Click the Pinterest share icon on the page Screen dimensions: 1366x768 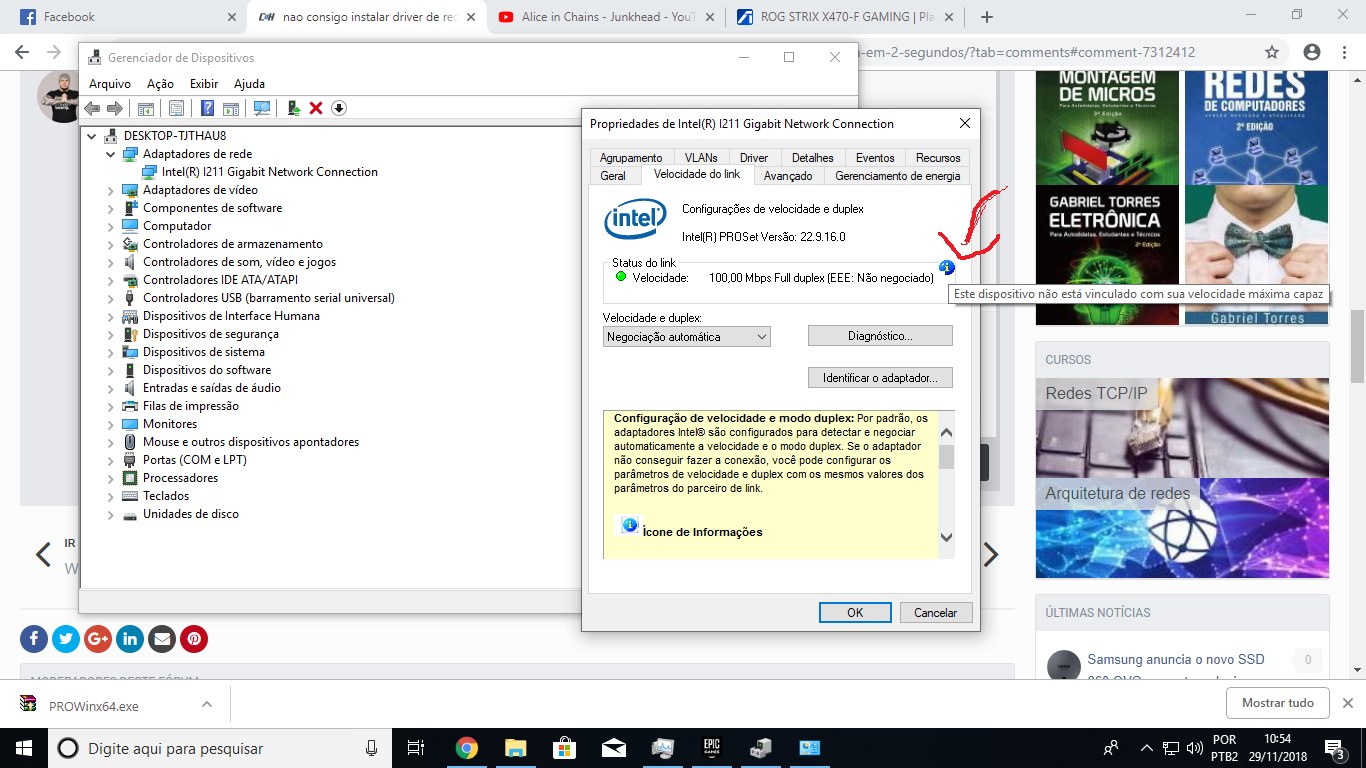[194, 638]
